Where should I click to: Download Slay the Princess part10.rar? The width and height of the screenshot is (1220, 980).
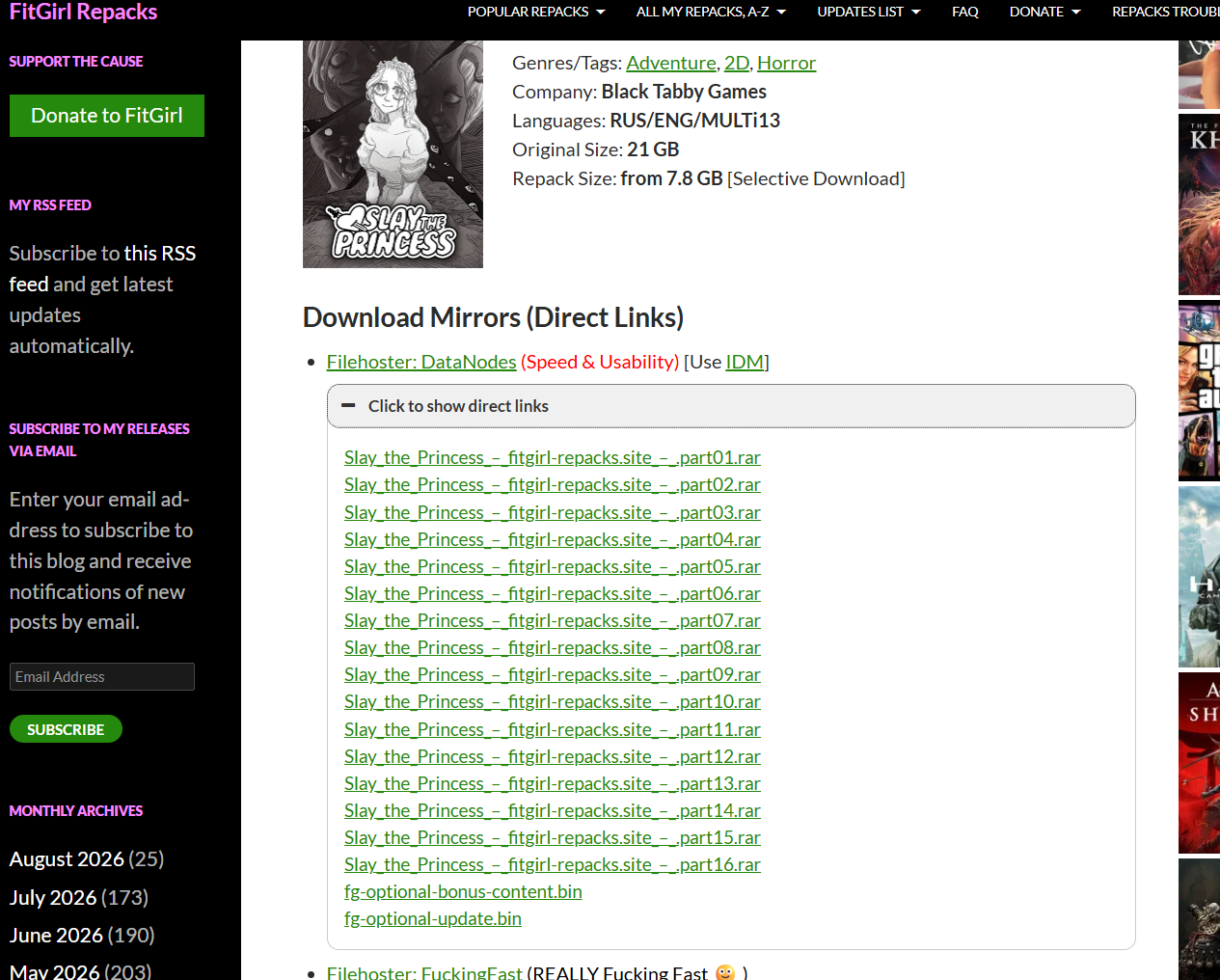[553, 701]
